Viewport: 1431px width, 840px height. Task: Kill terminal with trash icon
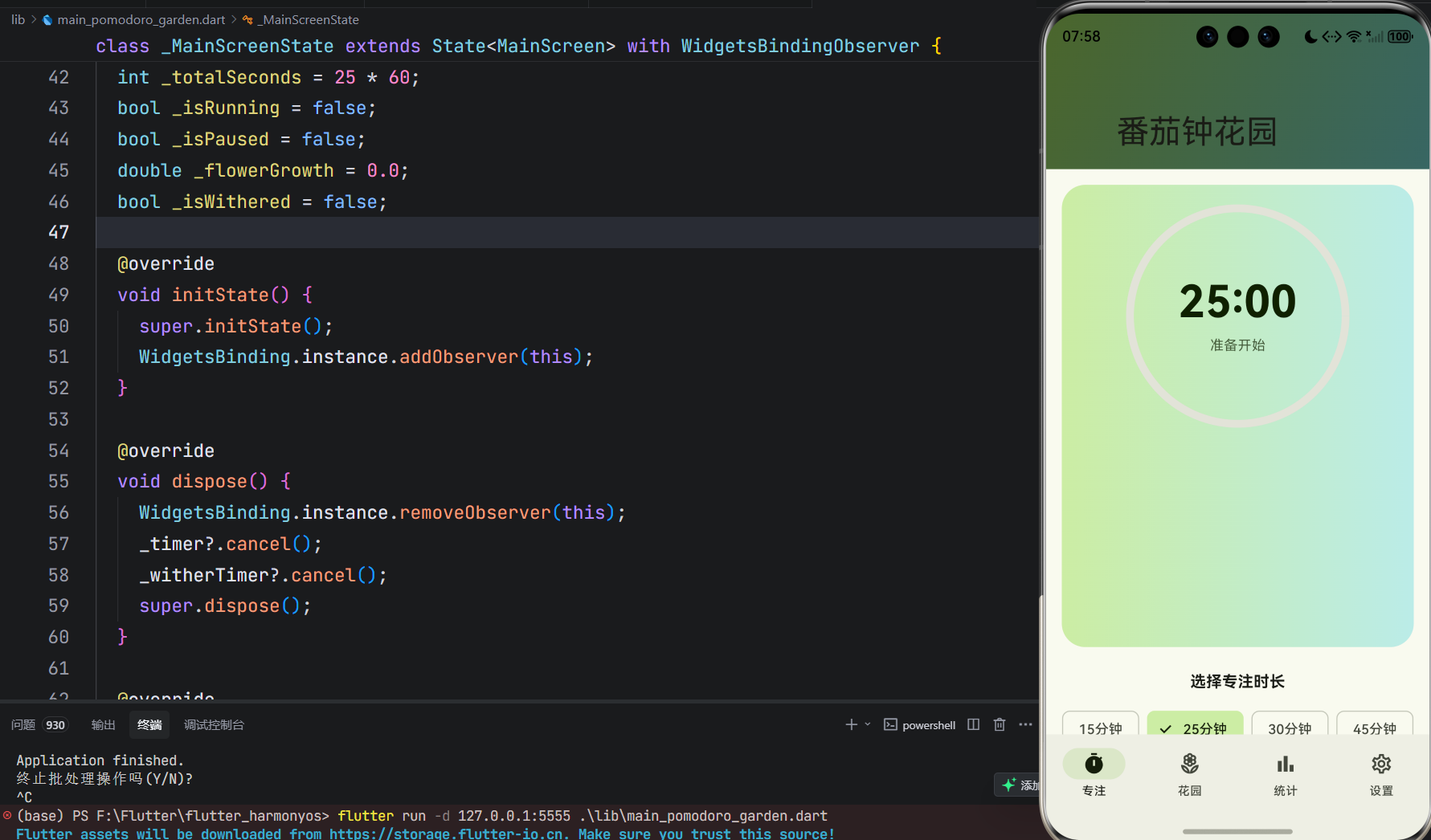click(x=1000, y=724)
